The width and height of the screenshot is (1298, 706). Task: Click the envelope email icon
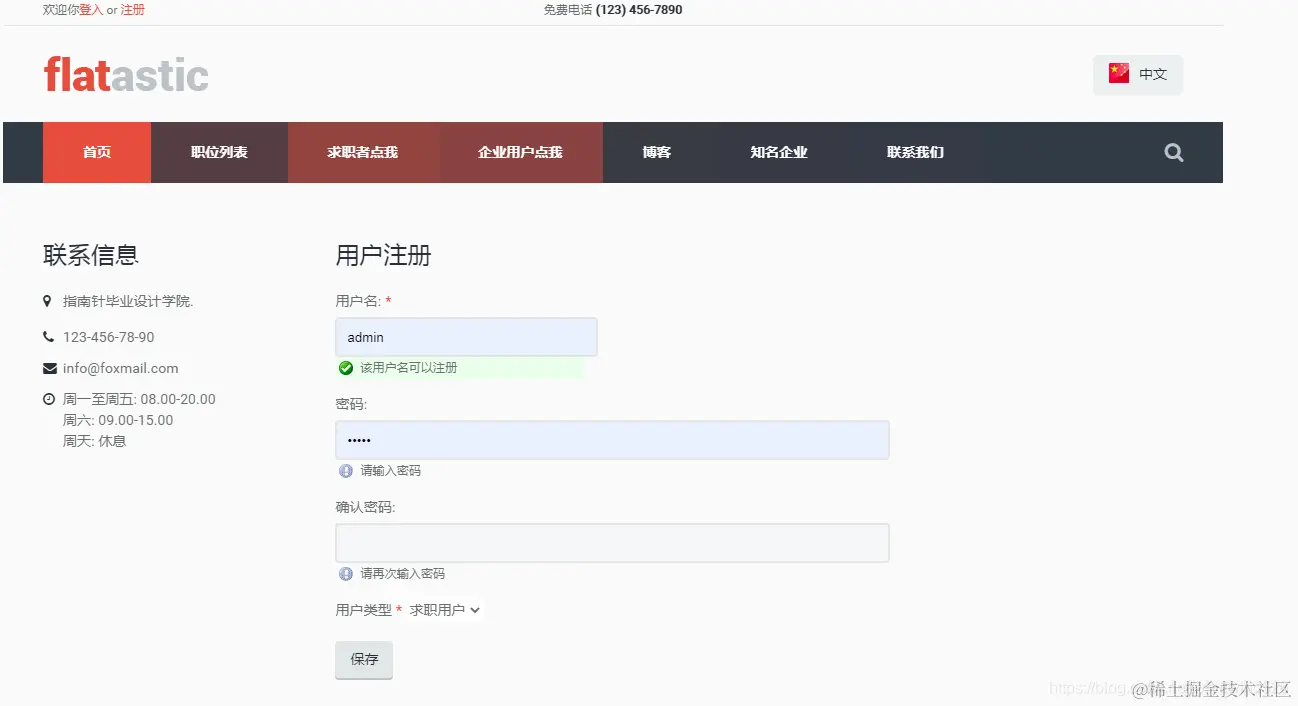pyautogui.click(x=49, y=368)
